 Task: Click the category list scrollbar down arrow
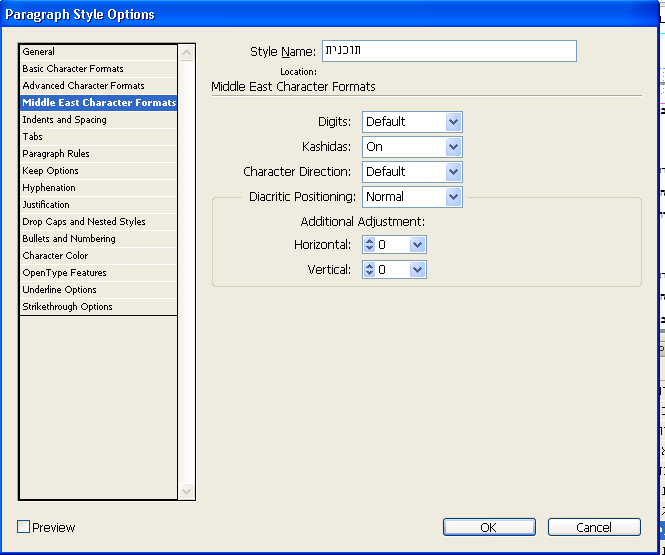coord(186,491)
